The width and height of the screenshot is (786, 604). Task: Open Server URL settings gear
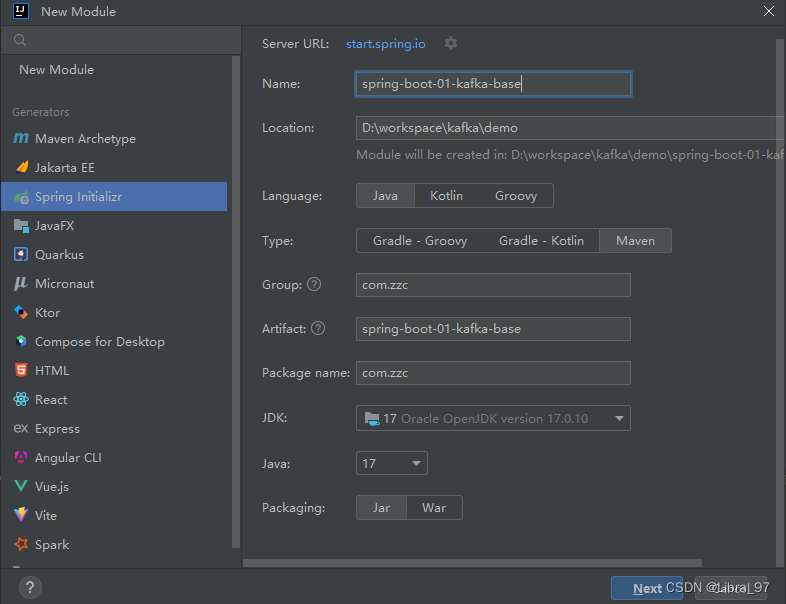[x=451, y=44]
